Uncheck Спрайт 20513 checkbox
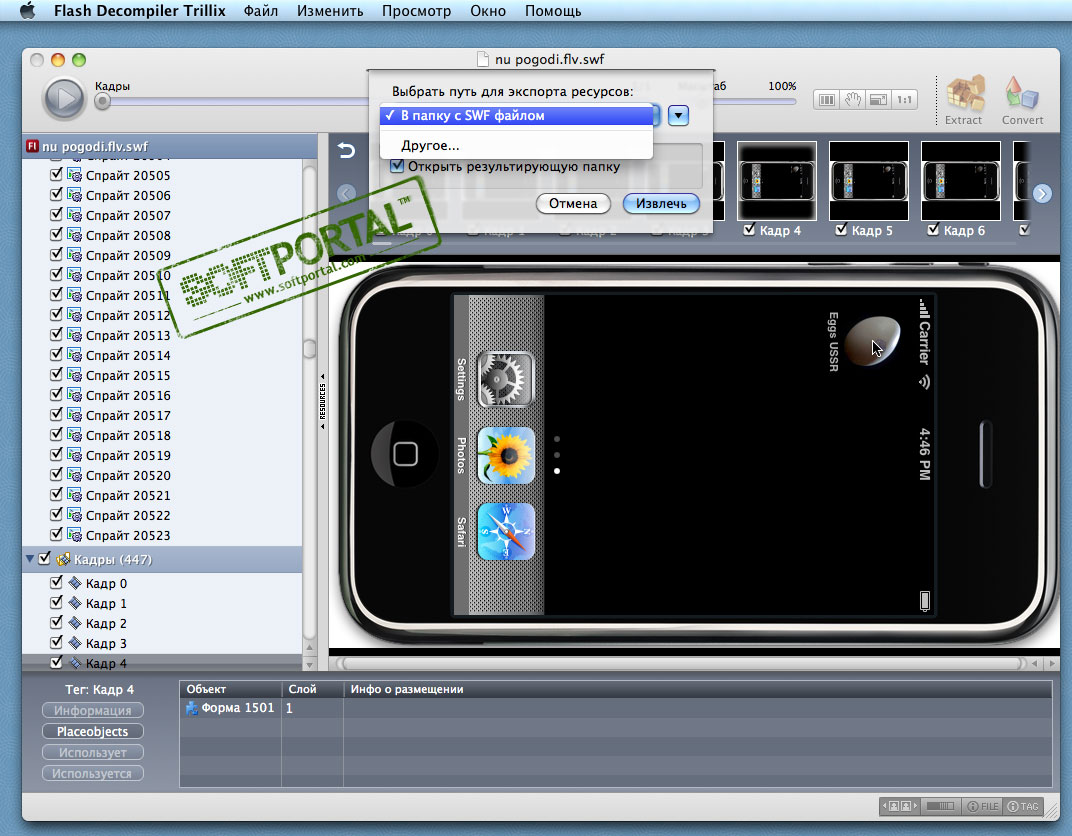Viewport: 1072px width, 836px height. click(x=56, y=334)
